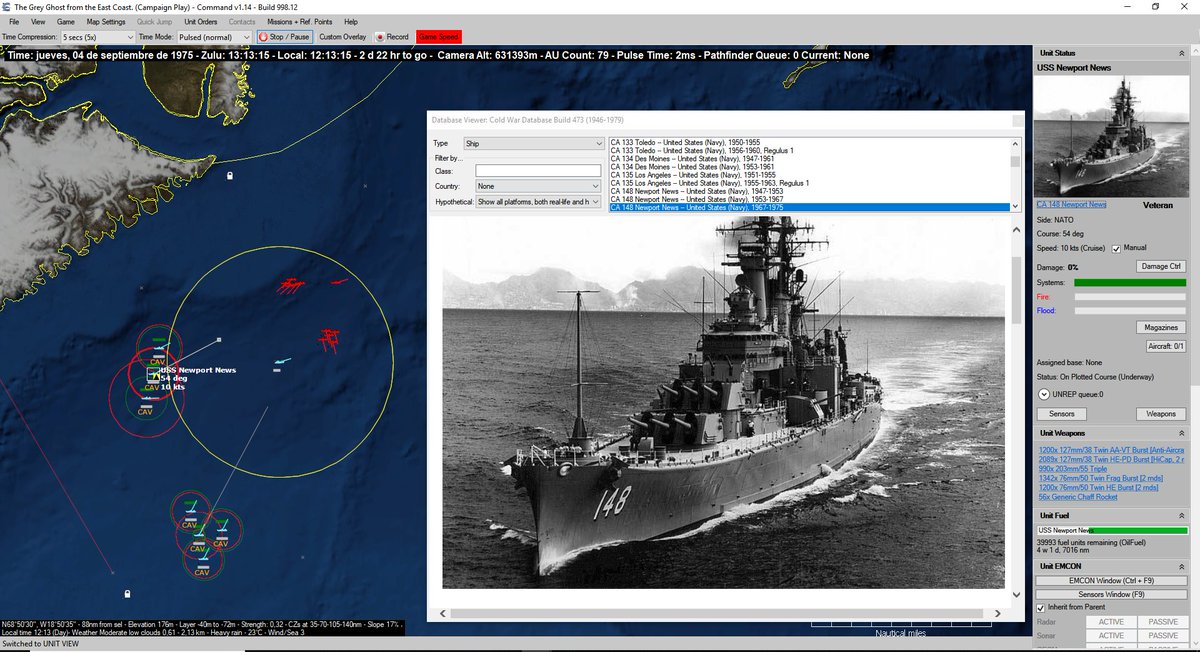Open the 127mm/38 Twin AA-VT Burst link
This screenshot has width=1200, height=652.
coord(1111,450)
